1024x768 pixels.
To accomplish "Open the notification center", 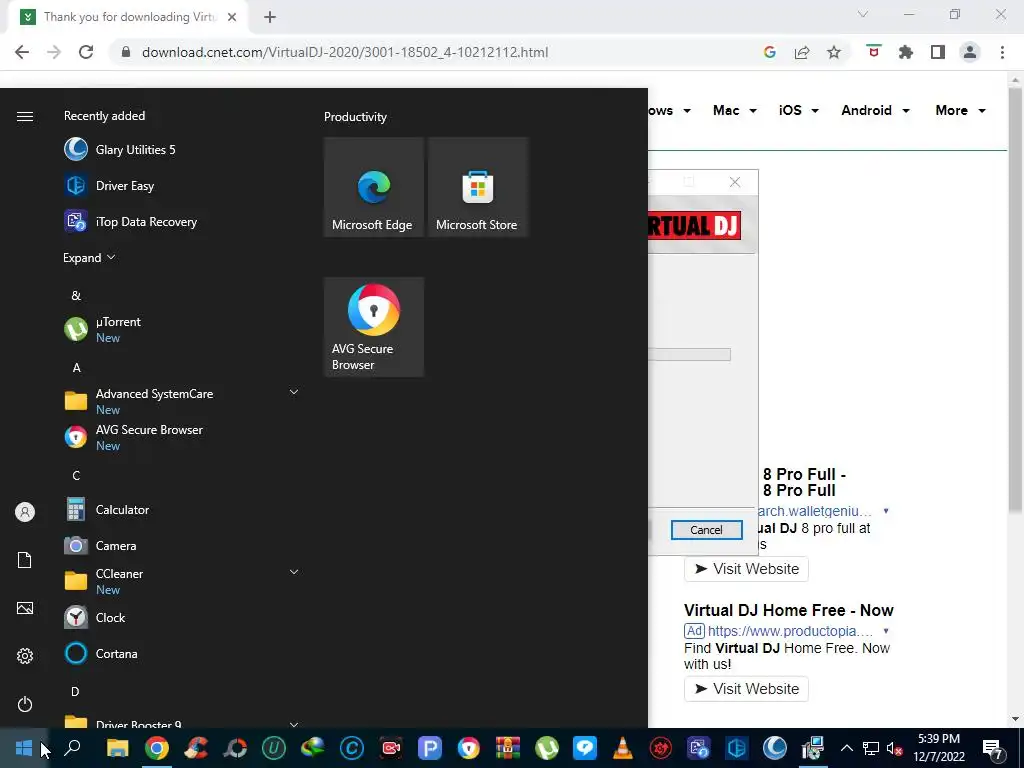I will click(x=993, y=748).
